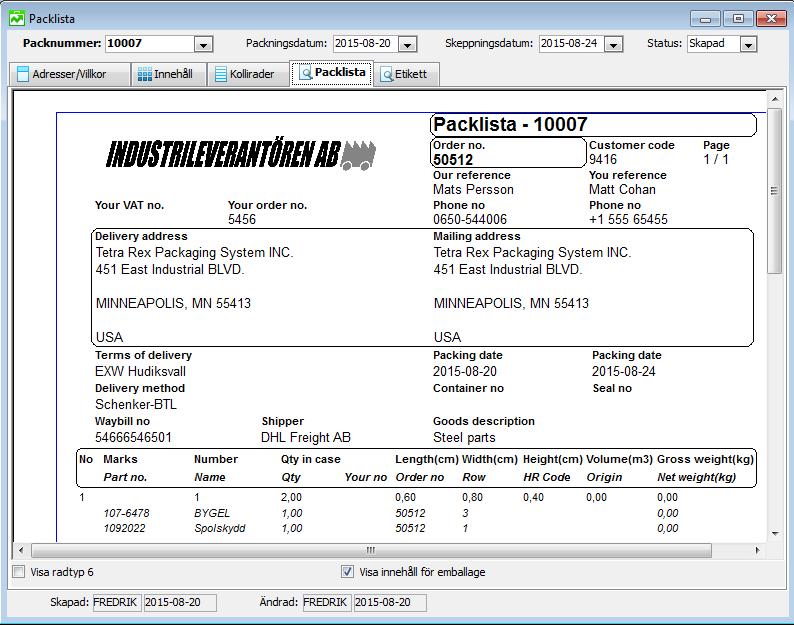Click Delivery method Schenker-BTL

pyautogui.click(x=136, y=404)
